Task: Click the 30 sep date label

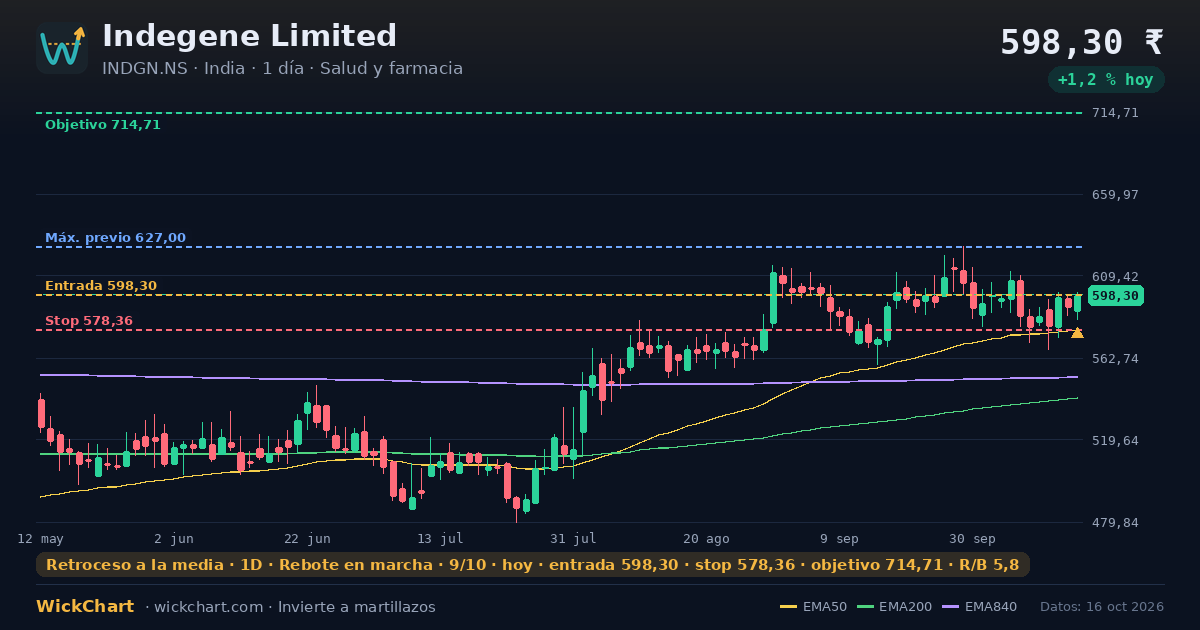Action: pos(972,538)
